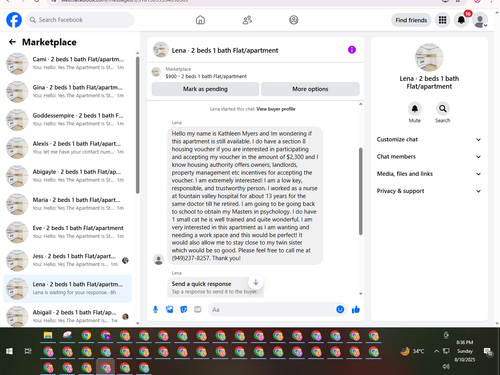The image size is (500, 375).
Task: Open the Jess 2 beds conversation
Action: tap(67, 260)
